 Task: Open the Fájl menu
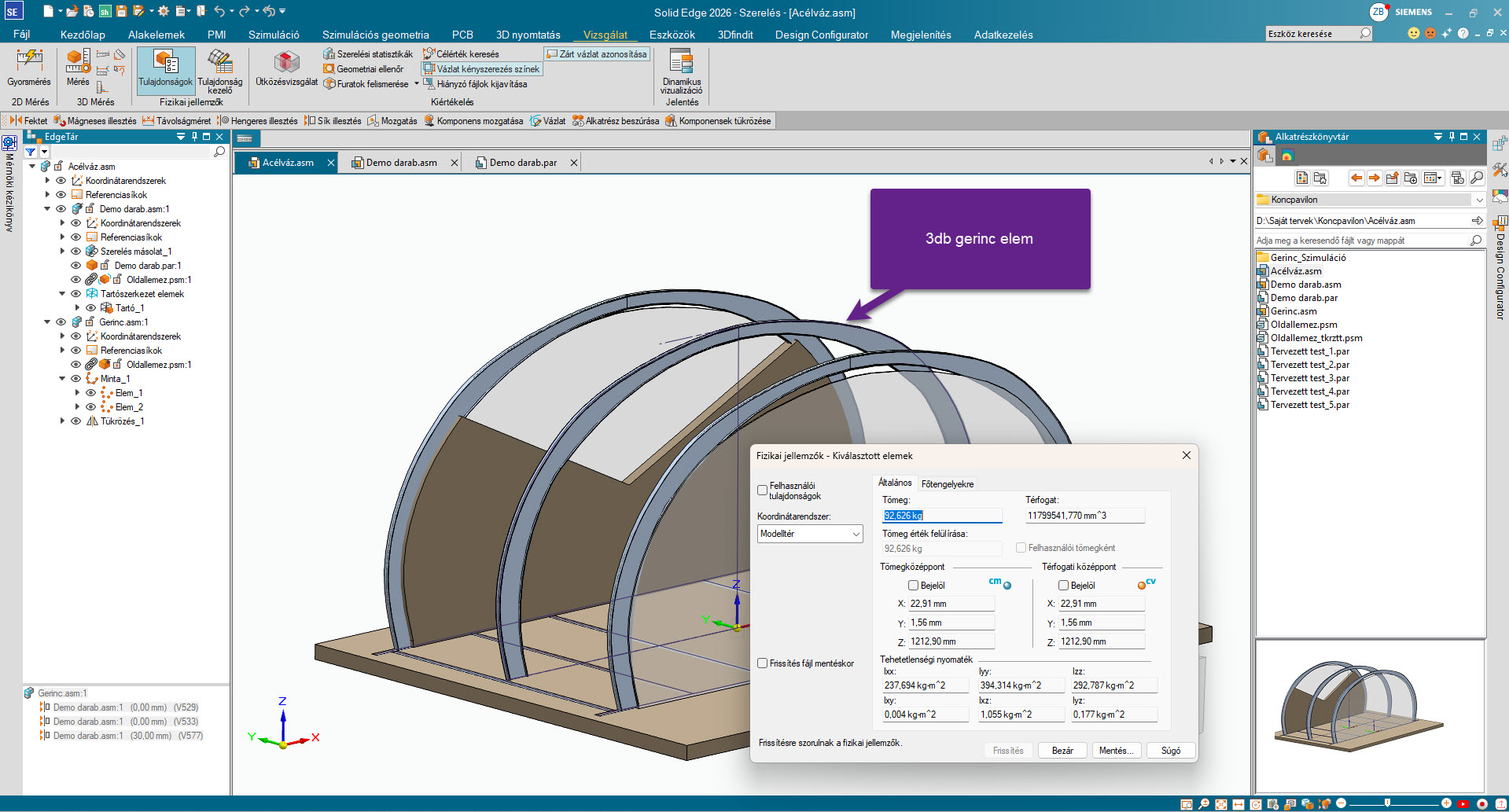[21, 35]
